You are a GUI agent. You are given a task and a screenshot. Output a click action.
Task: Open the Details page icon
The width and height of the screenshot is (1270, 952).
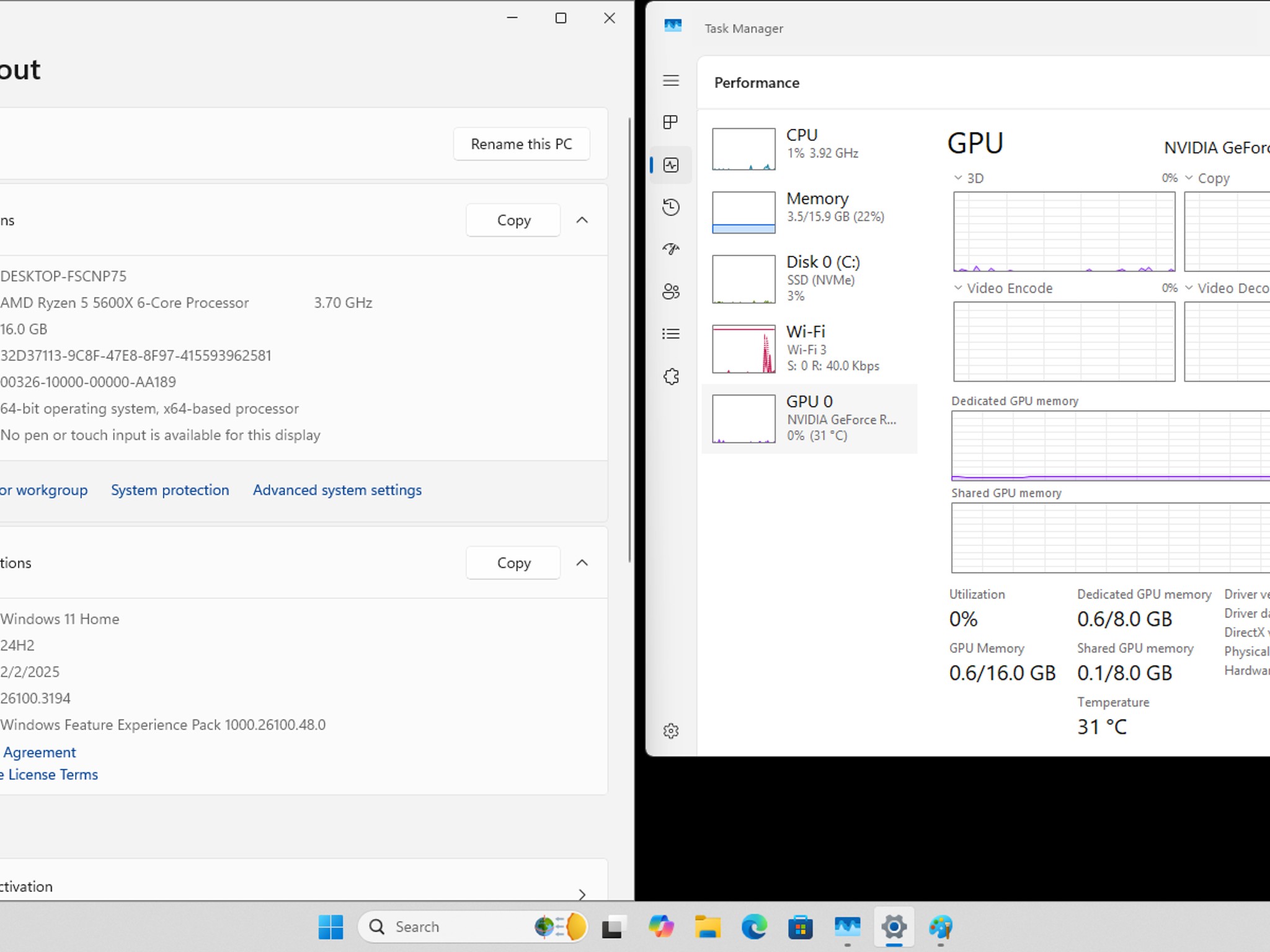672,333
